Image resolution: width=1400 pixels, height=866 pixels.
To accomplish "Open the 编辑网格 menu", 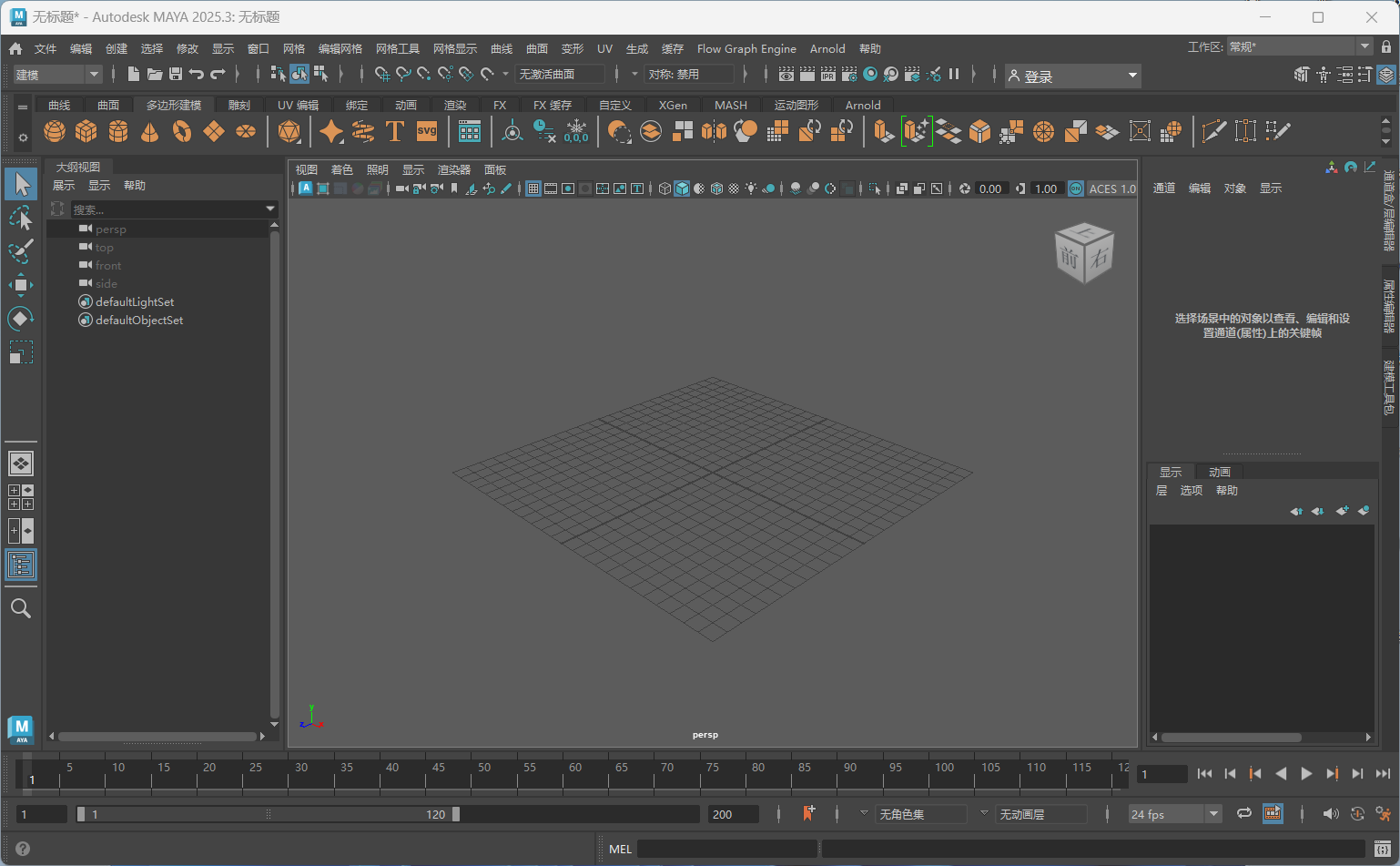I will [340, 49].
